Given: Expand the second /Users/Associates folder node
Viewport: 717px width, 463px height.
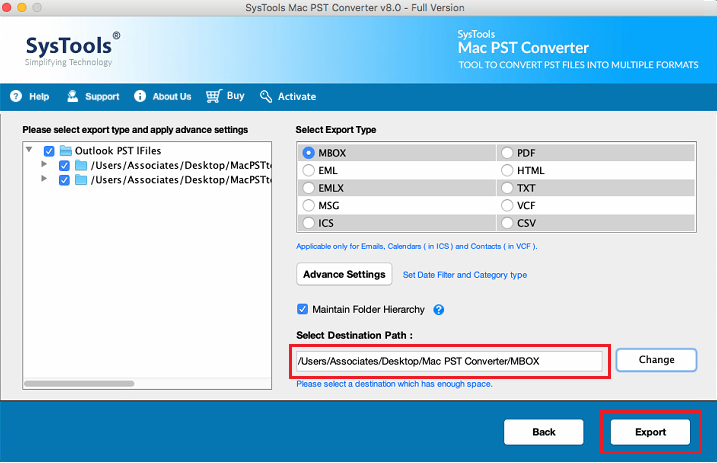Looking at the screenshot, I should pyautogui.click(x=44, y=178).
